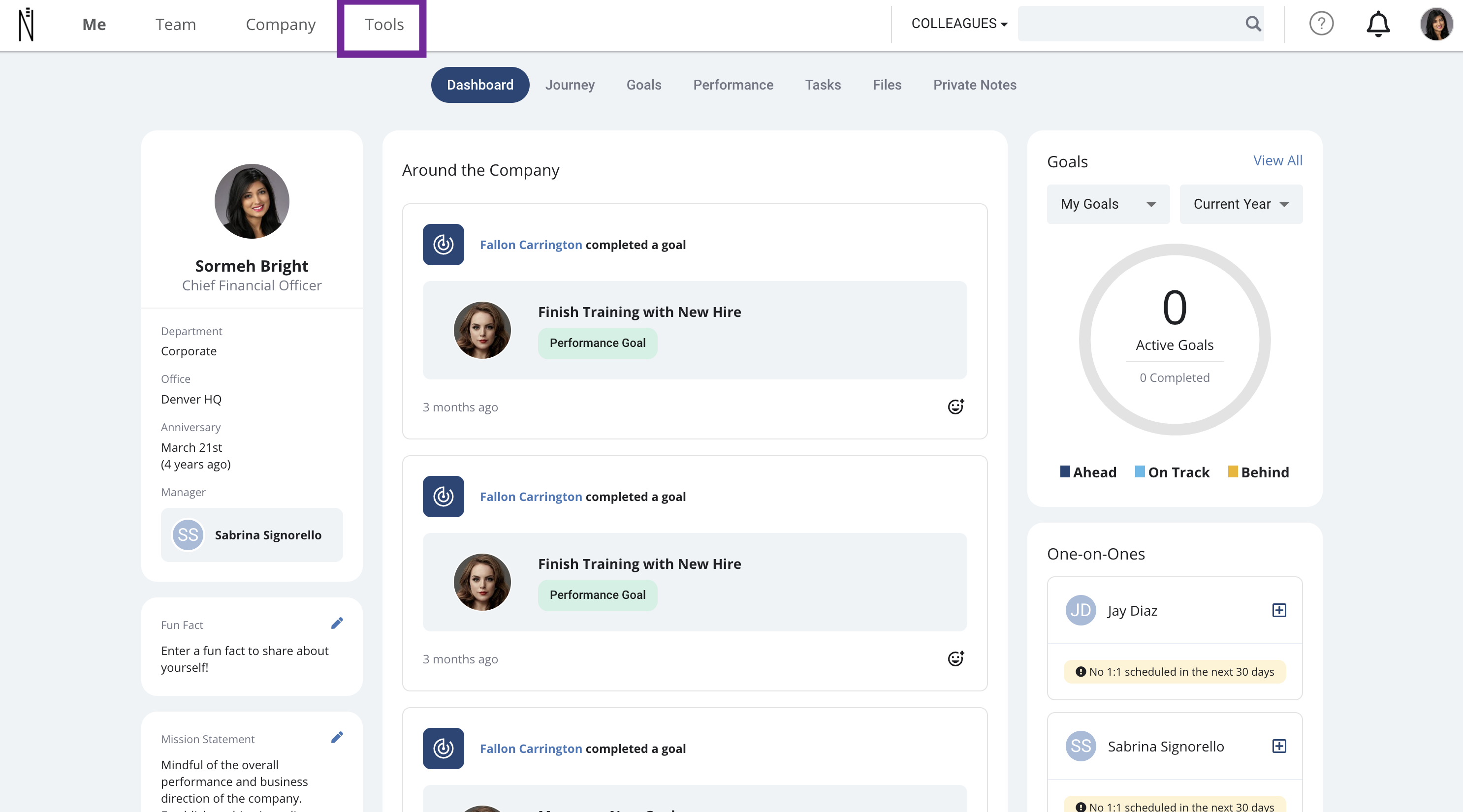Screen dimensions: 1463x812
Task: Click goal icon on third Fallon Carrington post
Action: coord(443,749)
